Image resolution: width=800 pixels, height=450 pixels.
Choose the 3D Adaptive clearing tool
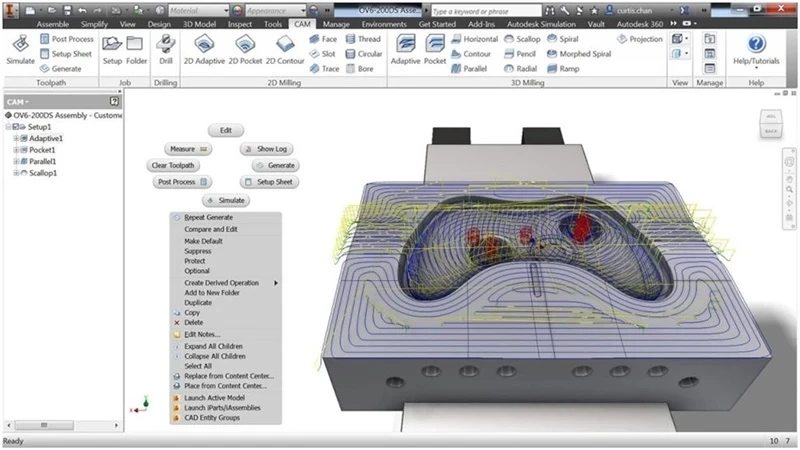click(406, 49)
